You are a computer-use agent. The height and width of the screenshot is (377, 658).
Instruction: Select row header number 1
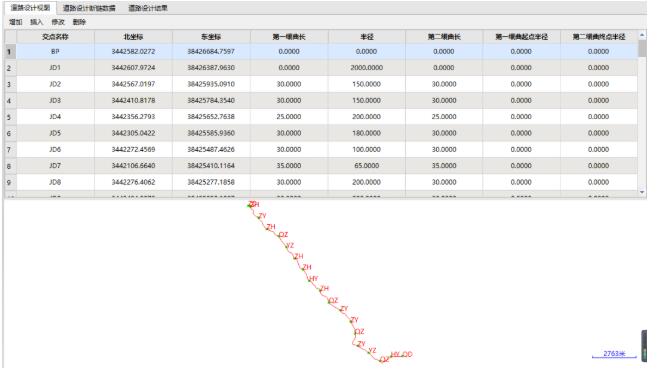point(10,52)
